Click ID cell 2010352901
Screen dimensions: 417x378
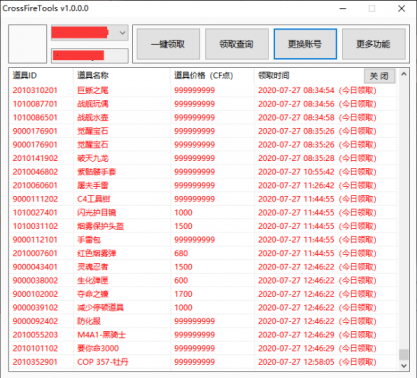35,362
